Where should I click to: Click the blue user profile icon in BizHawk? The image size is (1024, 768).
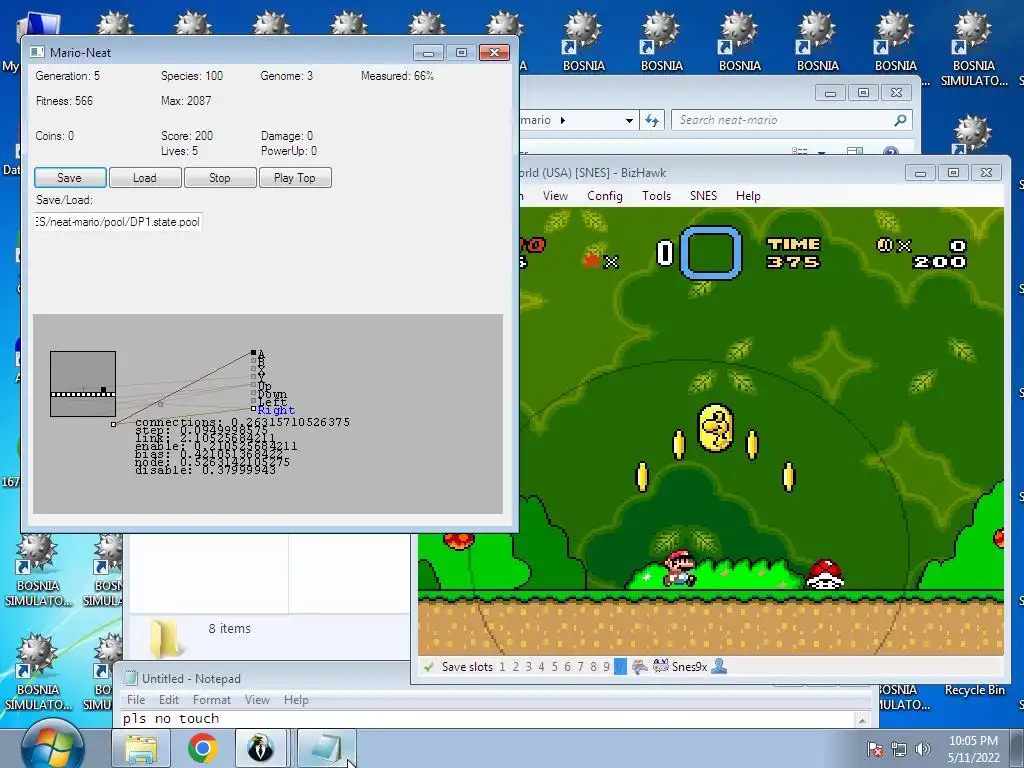pos(719,666)
